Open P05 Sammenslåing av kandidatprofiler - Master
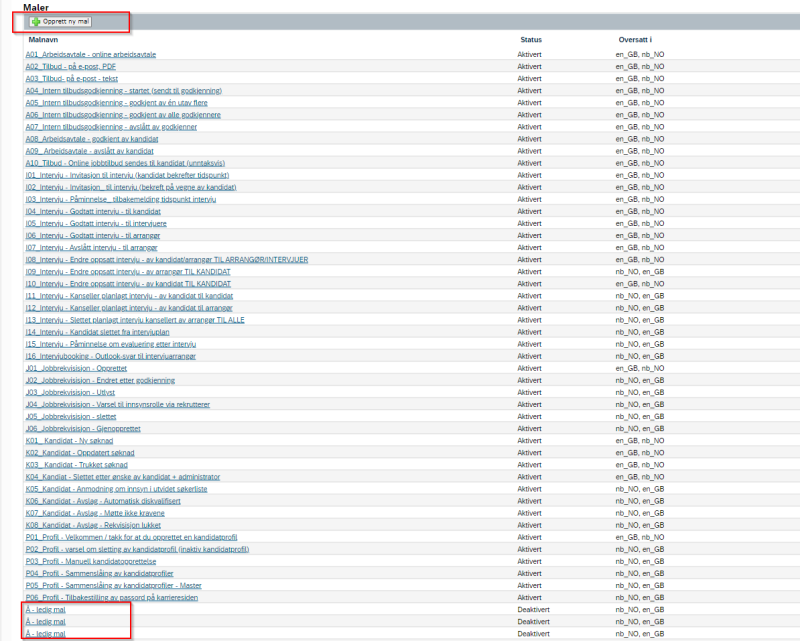This screenshot has height=641, width=800. tap(114, 586)
